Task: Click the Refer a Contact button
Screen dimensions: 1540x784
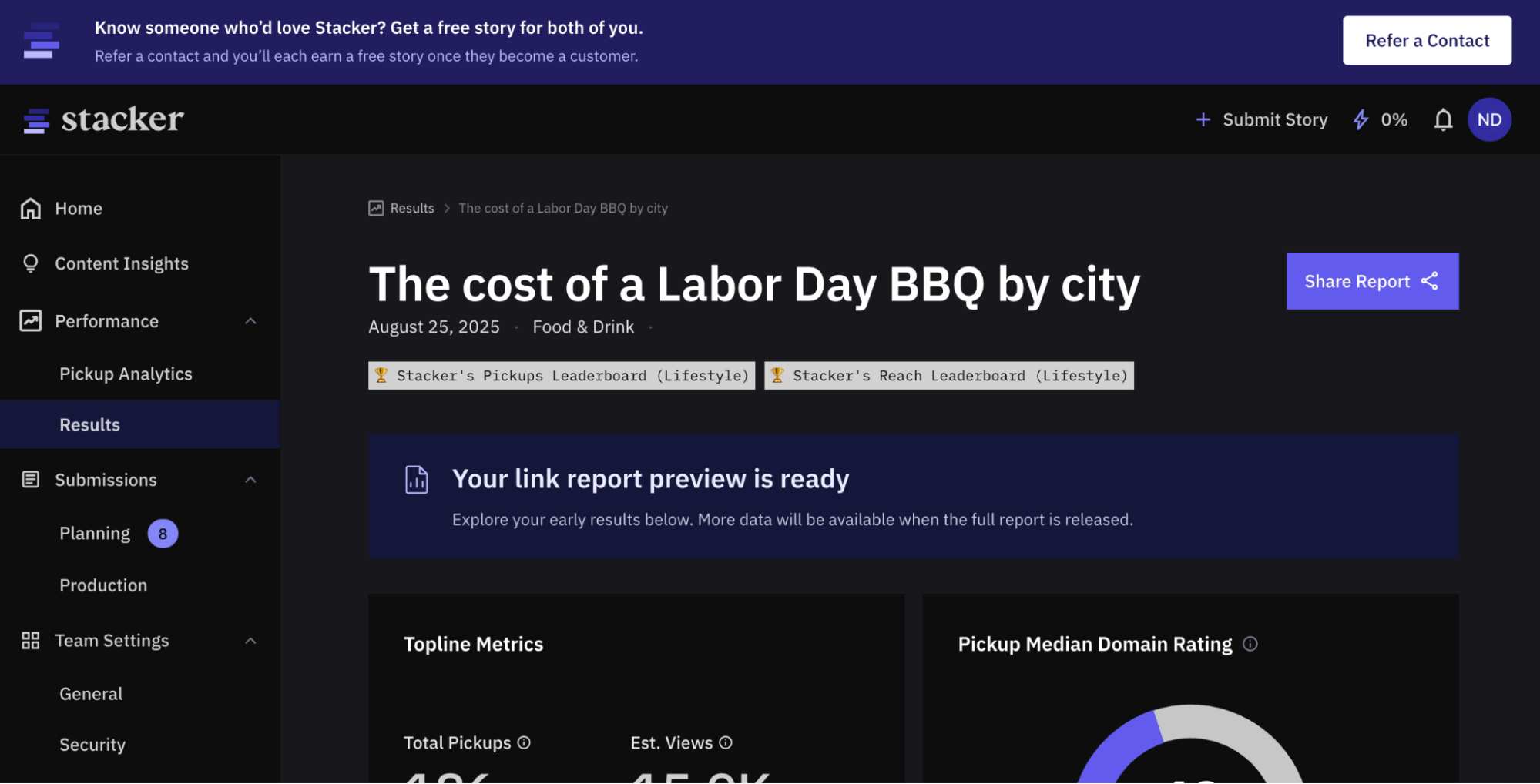Action: [1427, 41]
